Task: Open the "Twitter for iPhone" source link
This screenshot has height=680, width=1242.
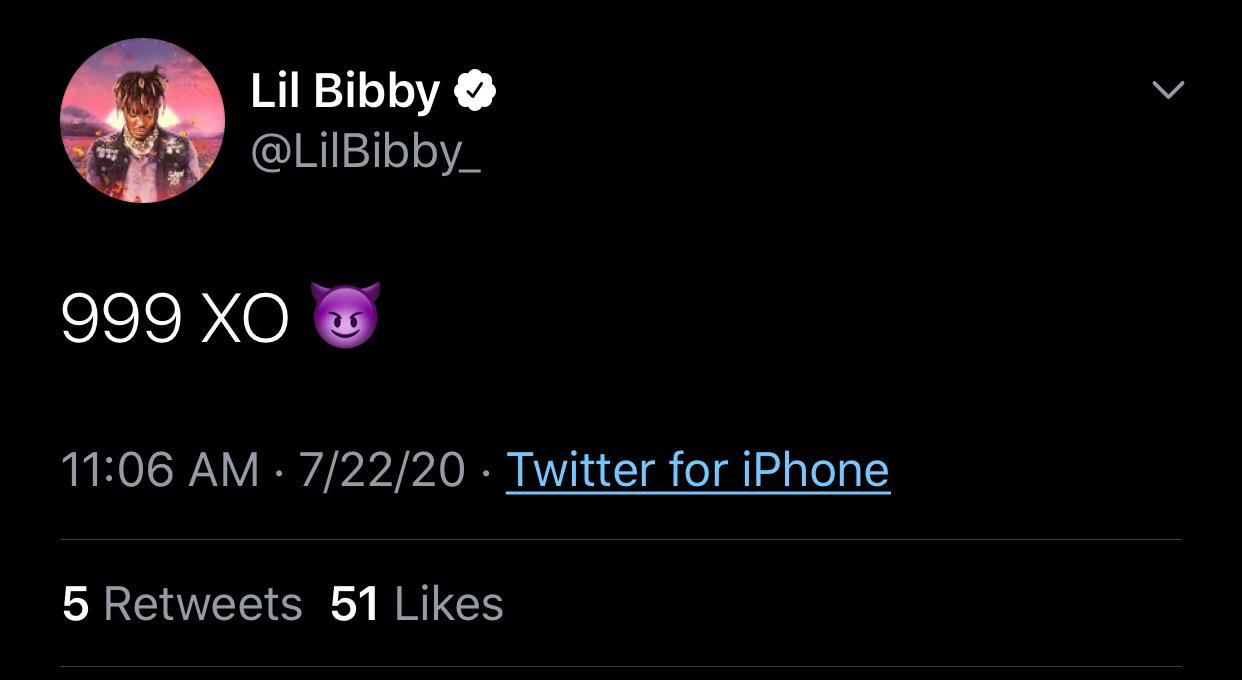Action: 697,469
